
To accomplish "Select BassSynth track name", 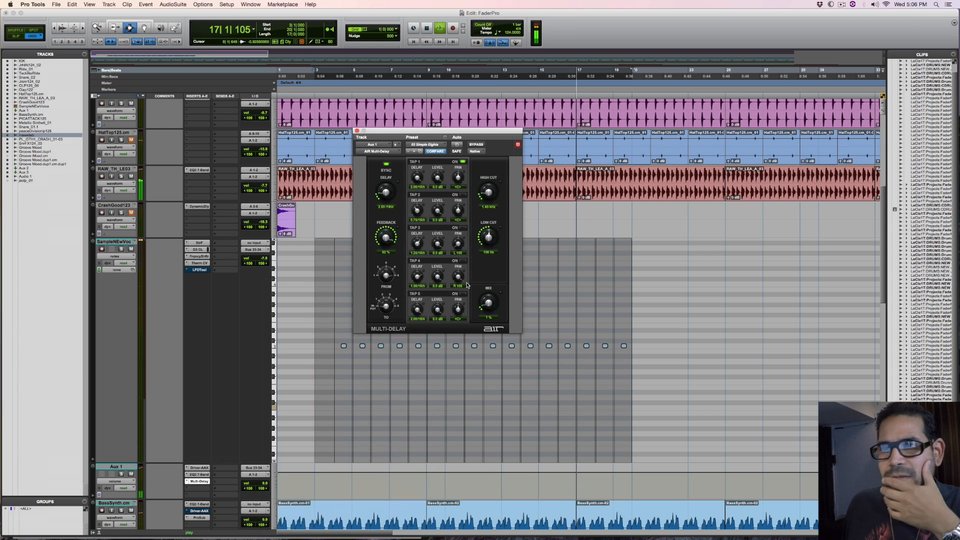I will [x=116, y=503].
